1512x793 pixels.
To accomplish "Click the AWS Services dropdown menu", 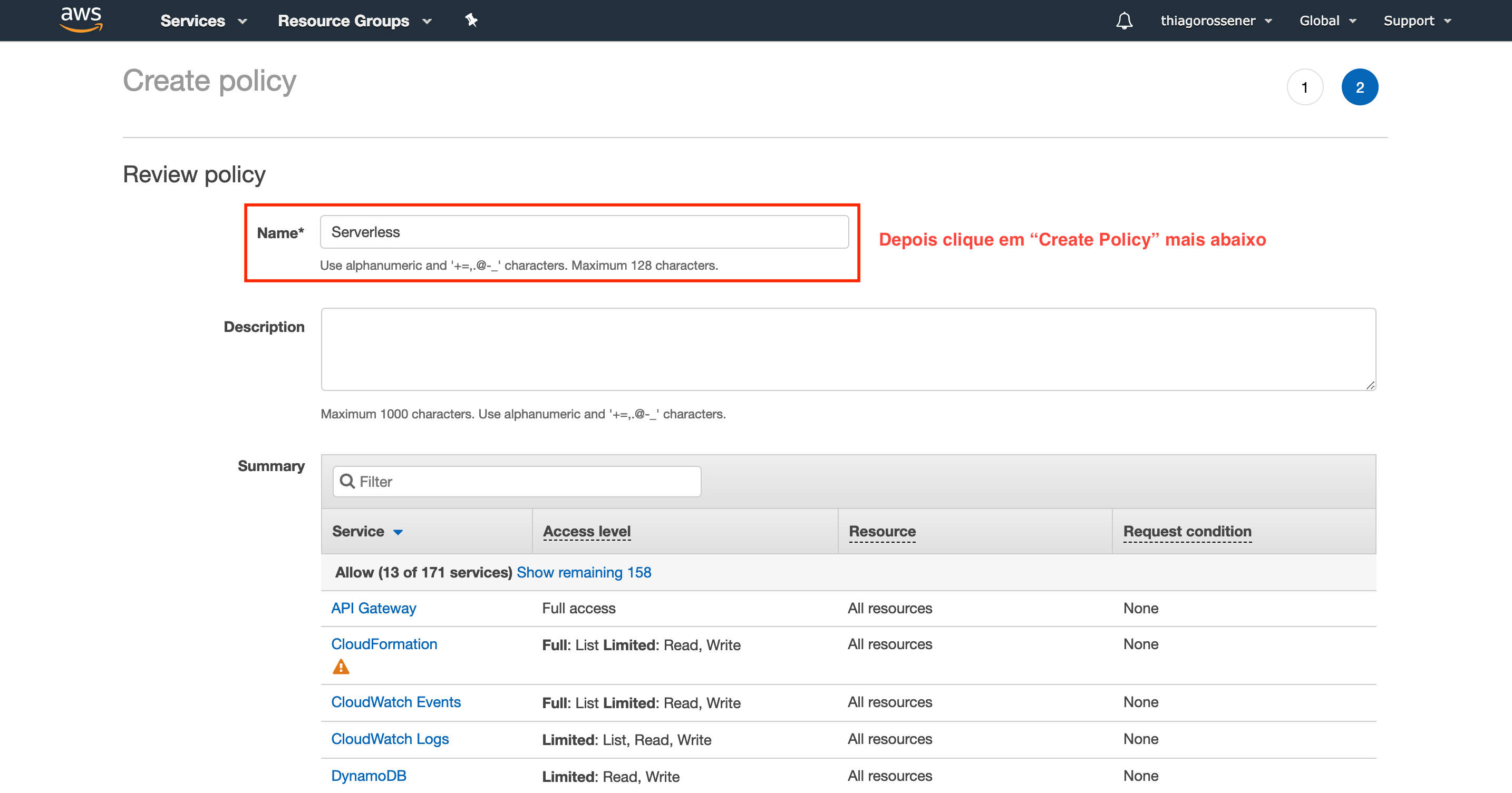I will (x=199, y=21).
